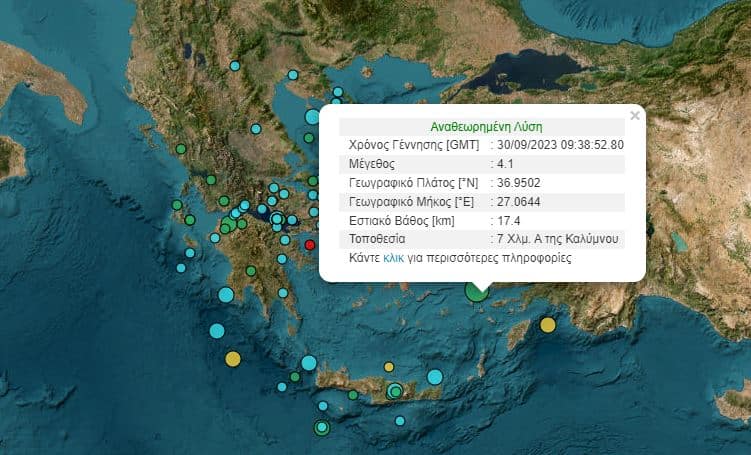This screenshot has height=455, width=751.
Task: Open the 'κλικ' link for more information
Action: [393, 258]
